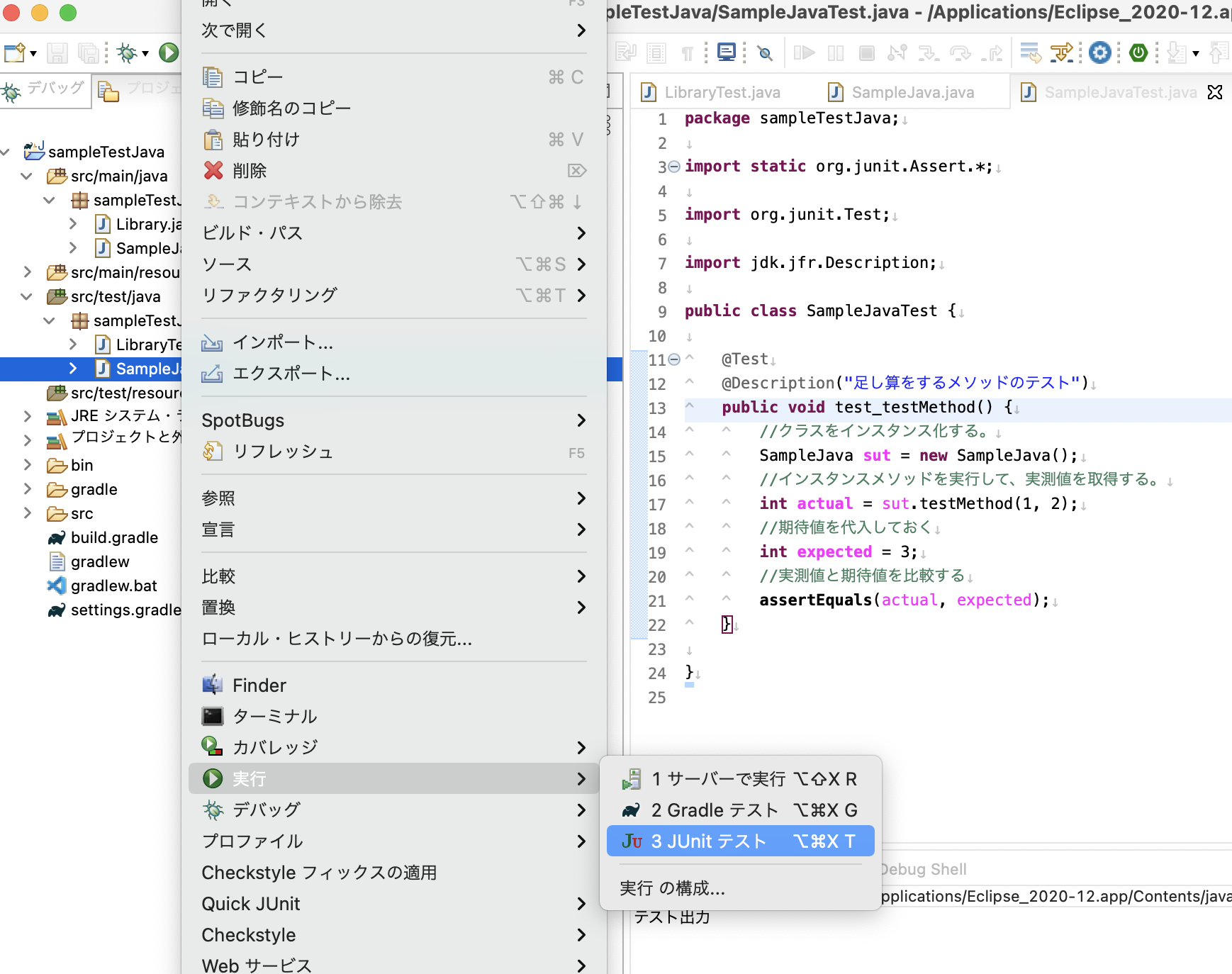Click the terminal icon beside ターミナル
Viewport: 1232px width, 974px height.
[213, 716]
